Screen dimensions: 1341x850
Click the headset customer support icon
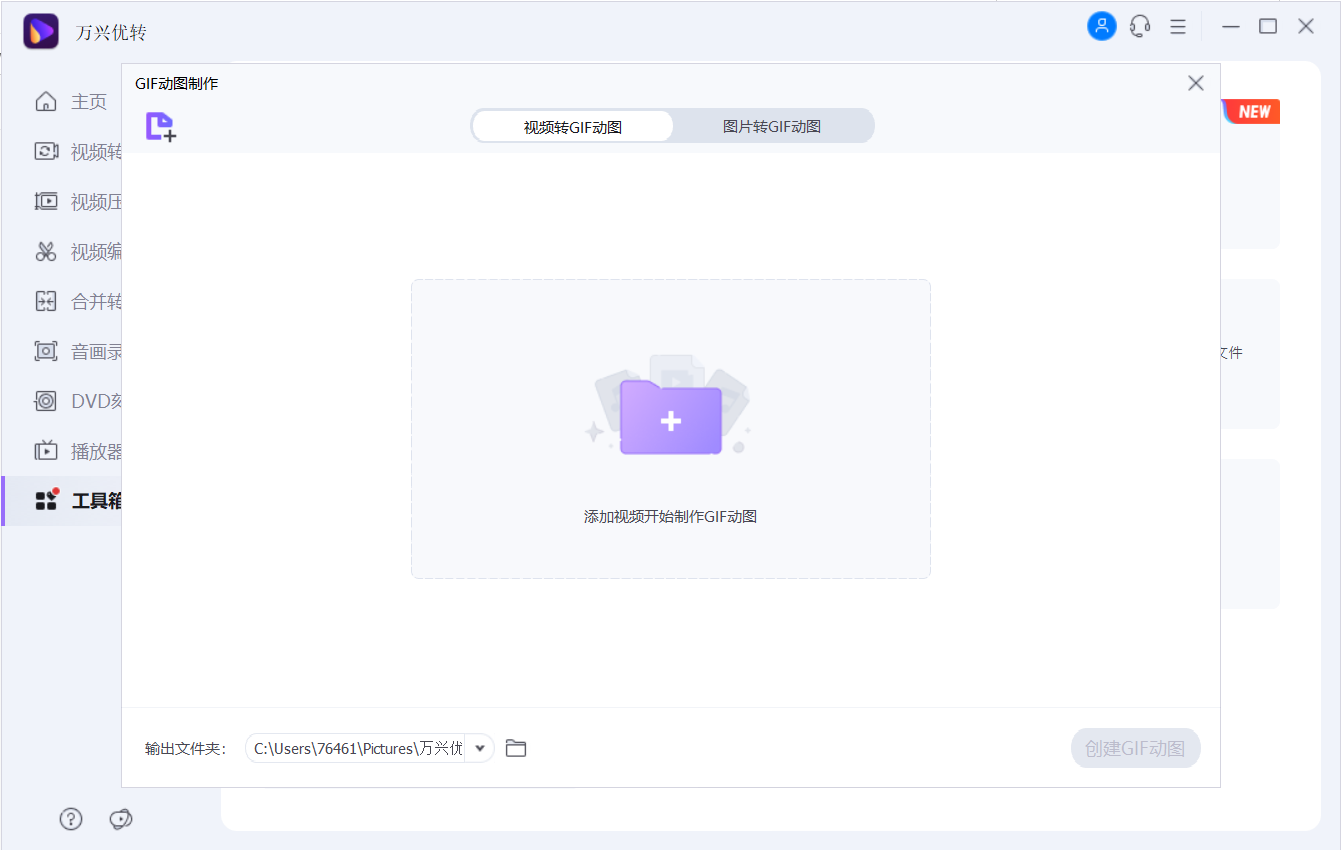(1140, 27)
